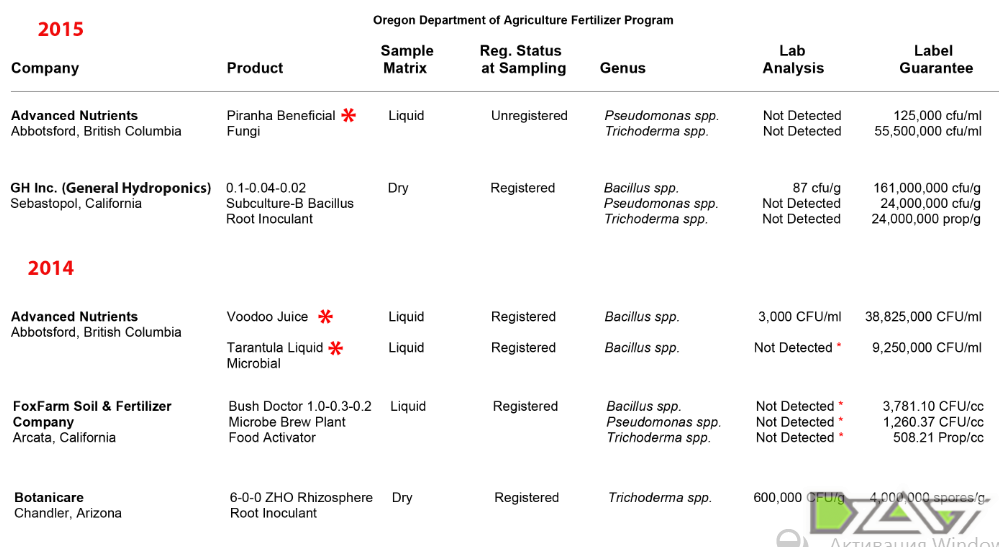Click the red asterisk next to Voodoo Juice

click(325, 317)
